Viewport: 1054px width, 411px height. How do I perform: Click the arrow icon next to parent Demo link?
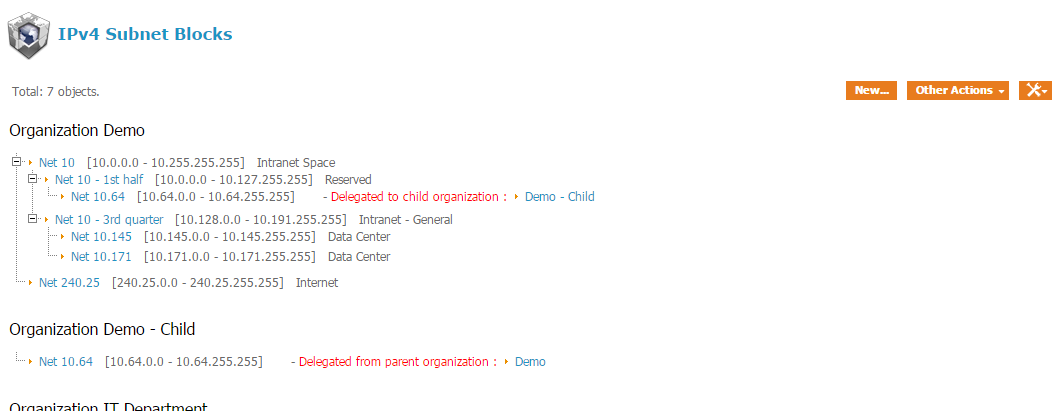click(506, 362)
